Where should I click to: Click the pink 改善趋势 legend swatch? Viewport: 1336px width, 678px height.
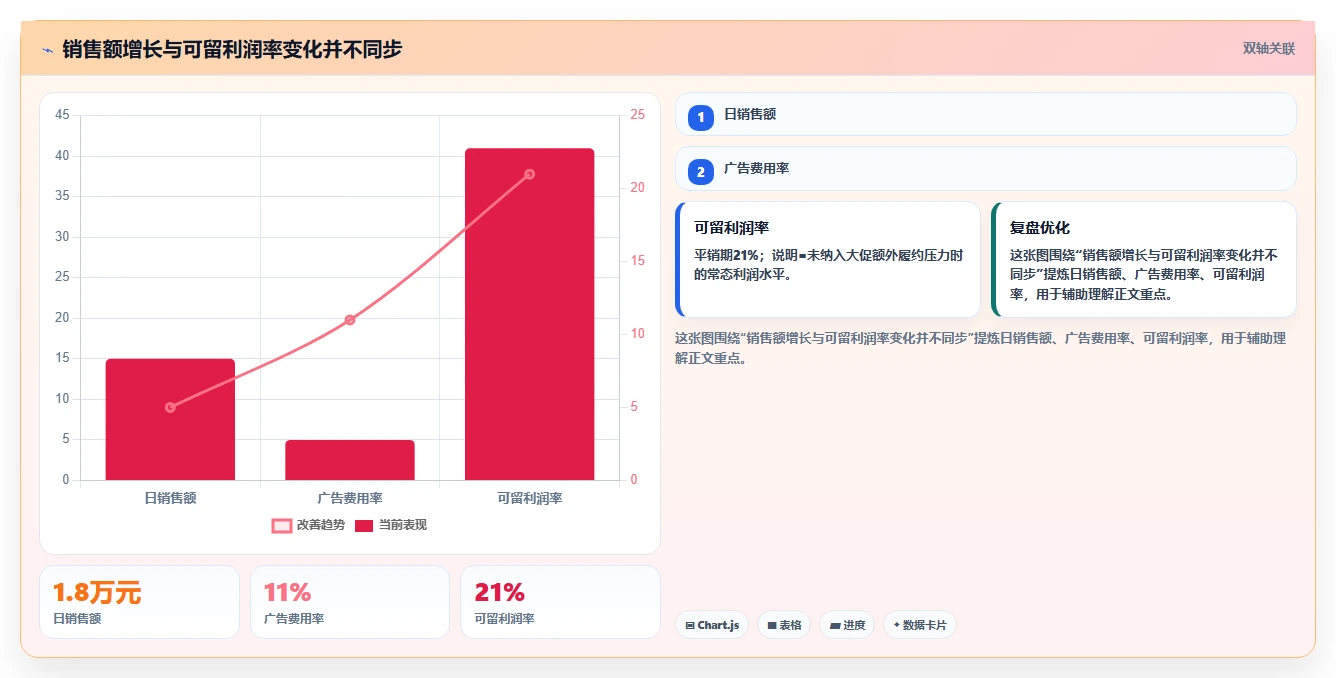pyautogui.click(x=282, y=525)
